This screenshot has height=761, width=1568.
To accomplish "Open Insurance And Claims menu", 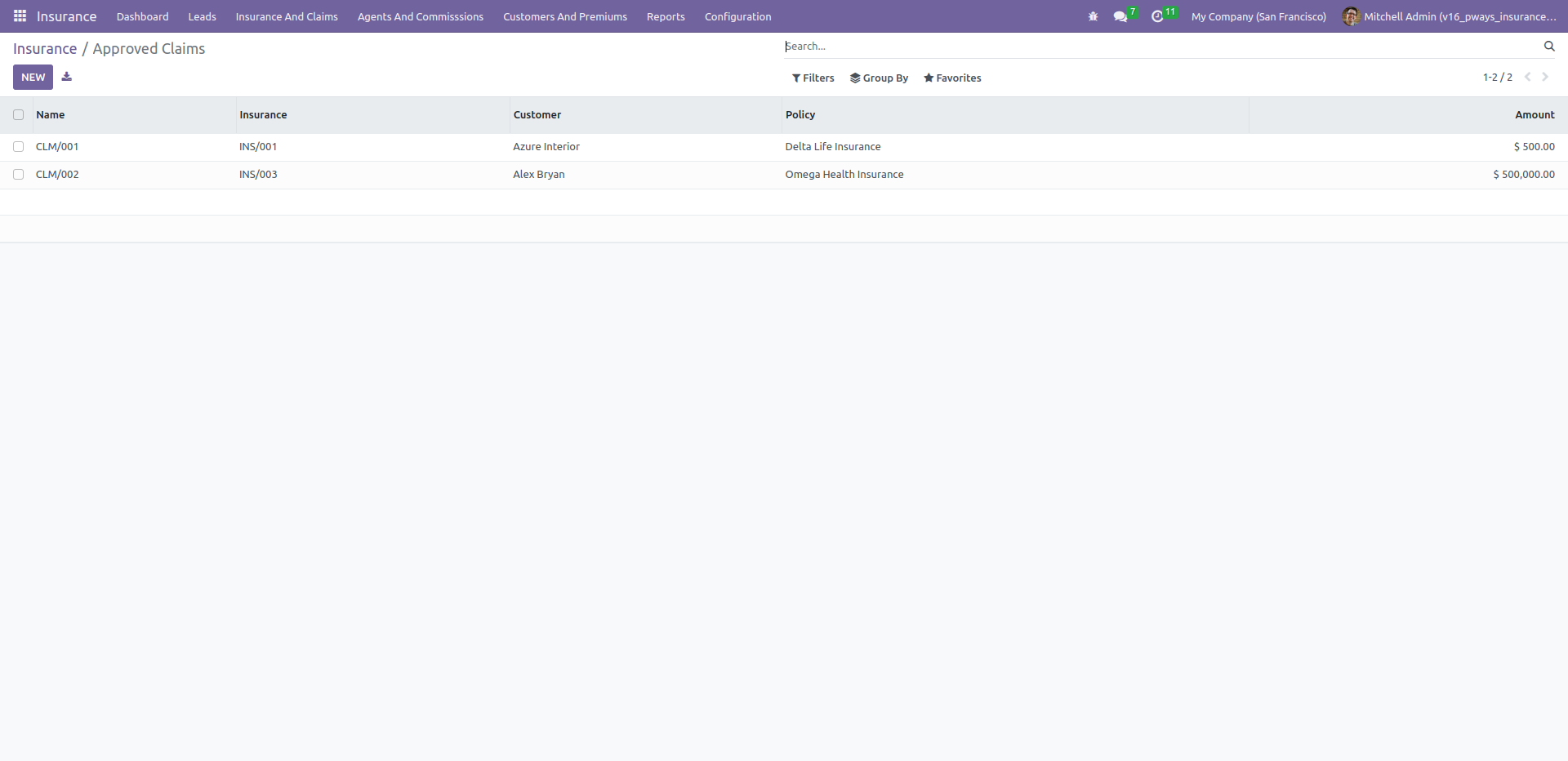I will point(287,16).
